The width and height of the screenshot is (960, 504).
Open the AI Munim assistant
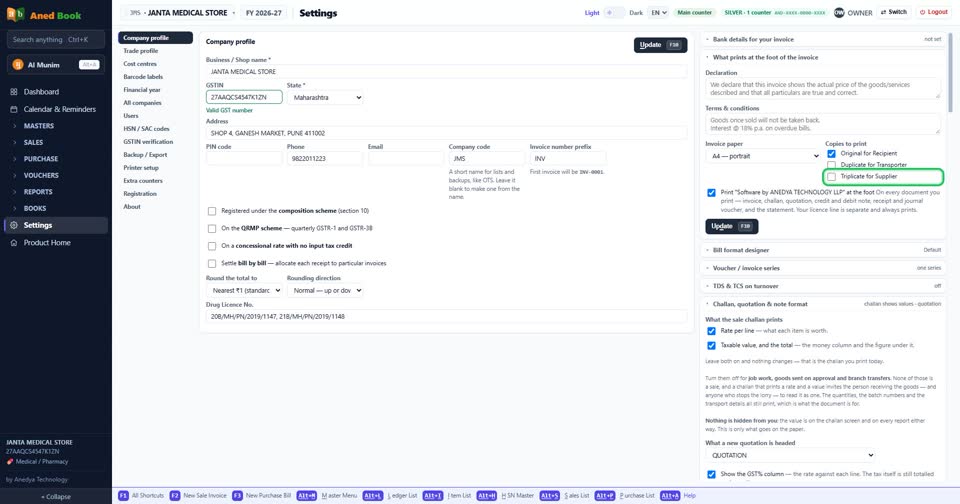click(56, 65)
